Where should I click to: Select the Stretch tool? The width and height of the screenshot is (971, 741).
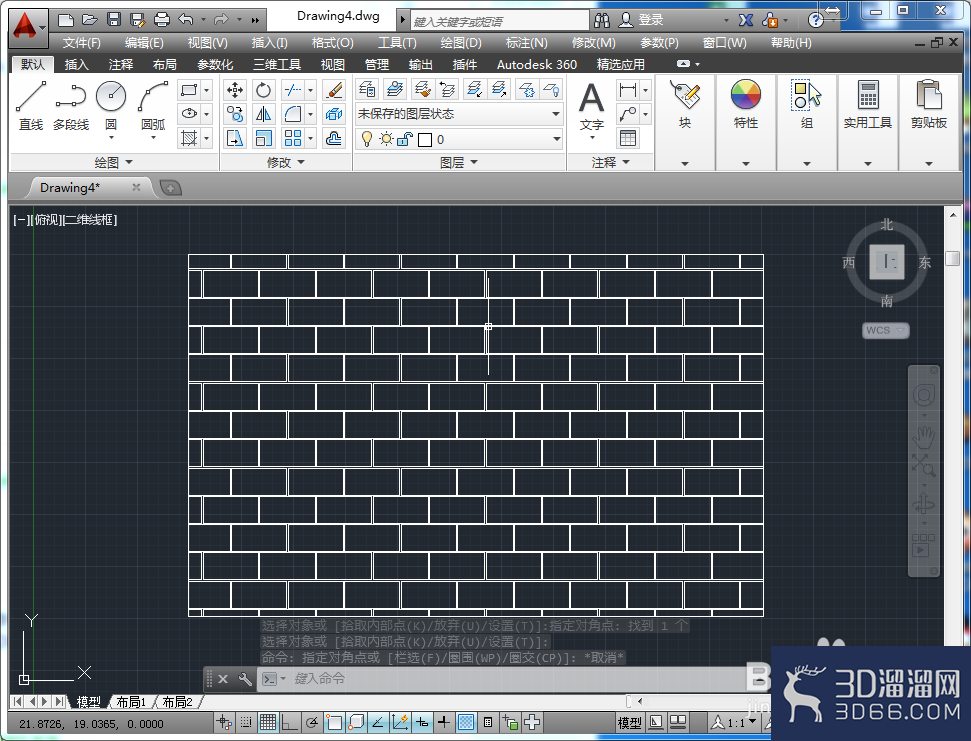pyautogui.click(x=235, y=137)
